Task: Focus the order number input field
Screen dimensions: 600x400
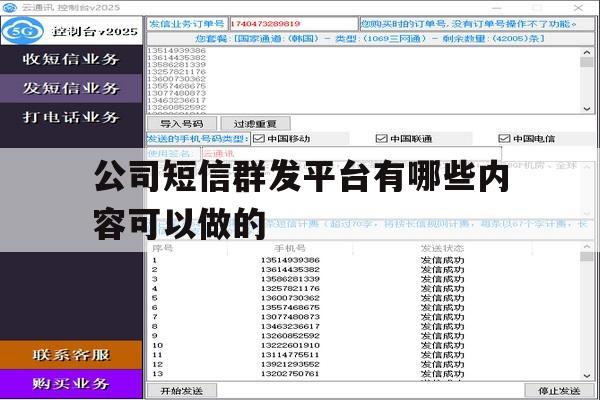Action: (293, 24)
